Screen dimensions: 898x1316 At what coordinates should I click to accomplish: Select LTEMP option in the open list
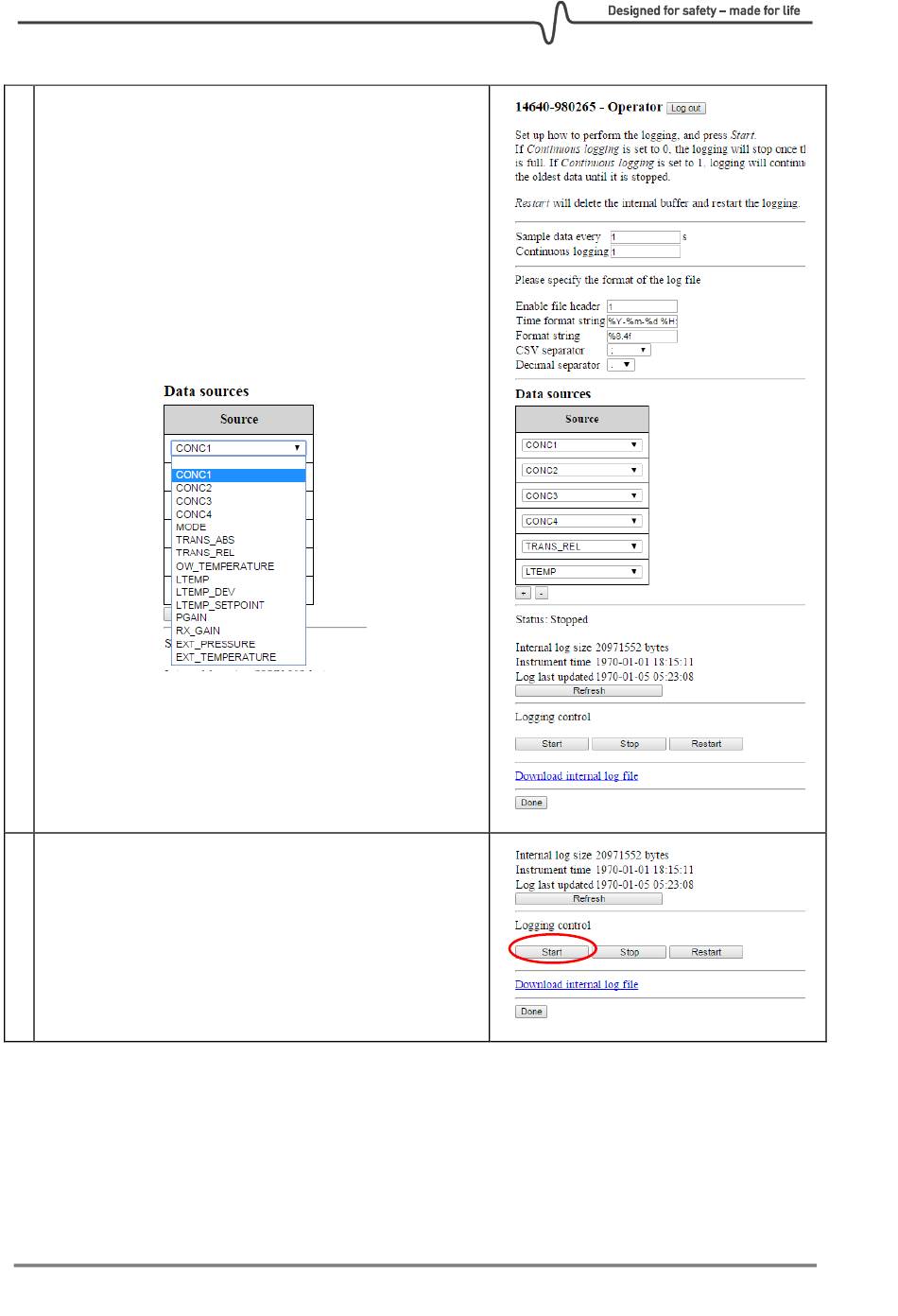[x=238, y=580]
